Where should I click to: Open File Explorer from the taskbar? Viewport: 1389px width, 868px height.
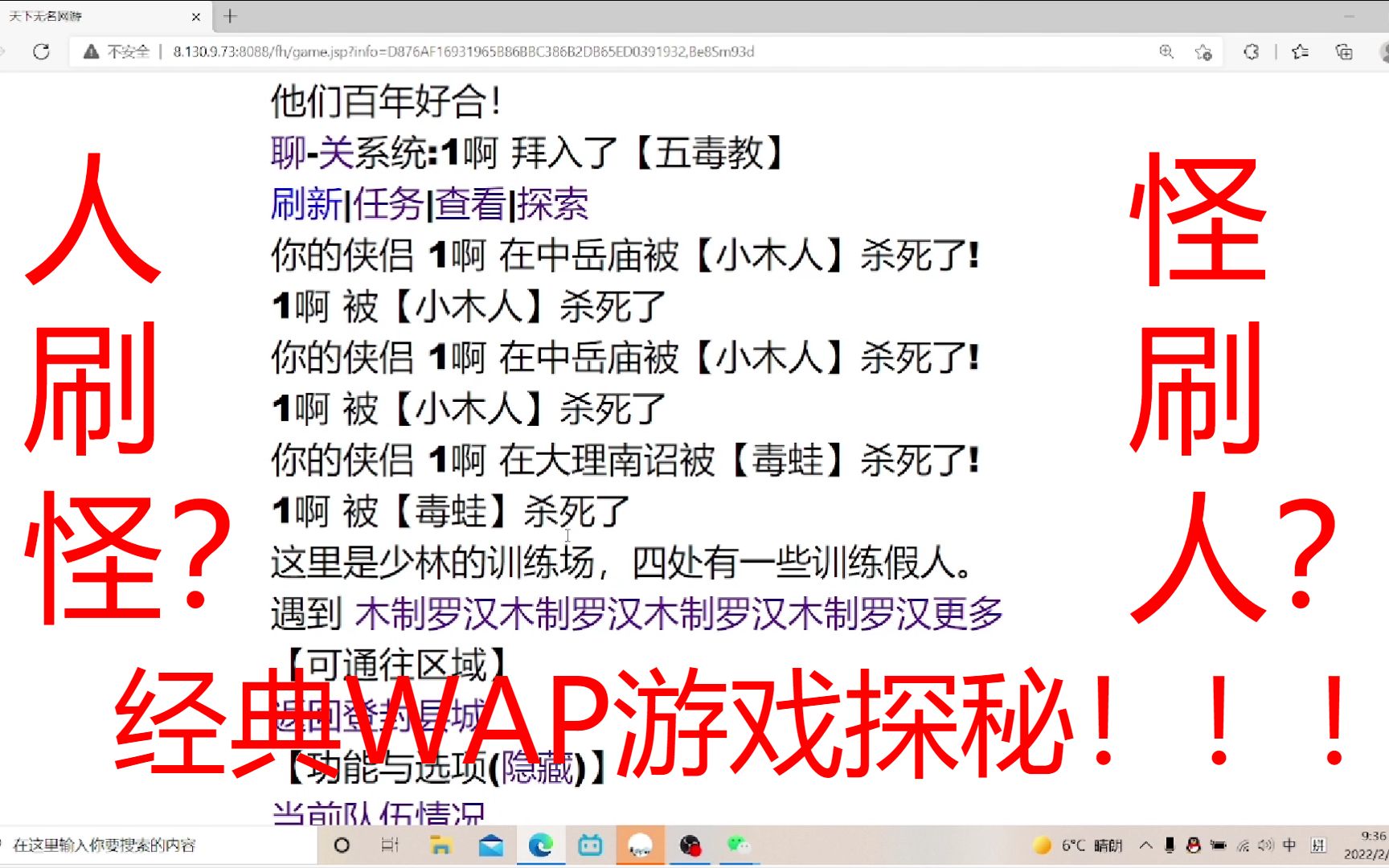pyautogui.click(x=440, y=845)
